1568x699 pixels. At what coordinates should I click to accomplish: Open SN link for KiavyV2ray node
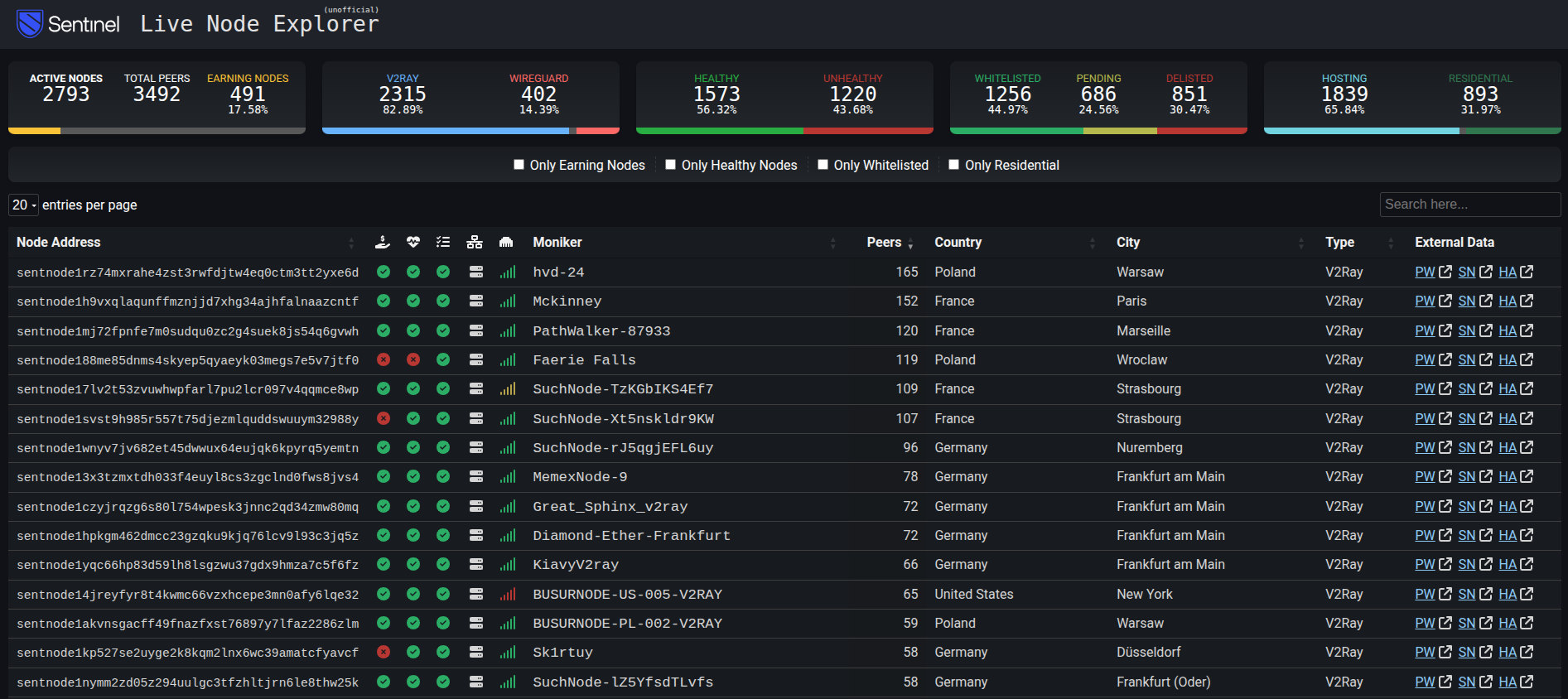click(1467, 564)
